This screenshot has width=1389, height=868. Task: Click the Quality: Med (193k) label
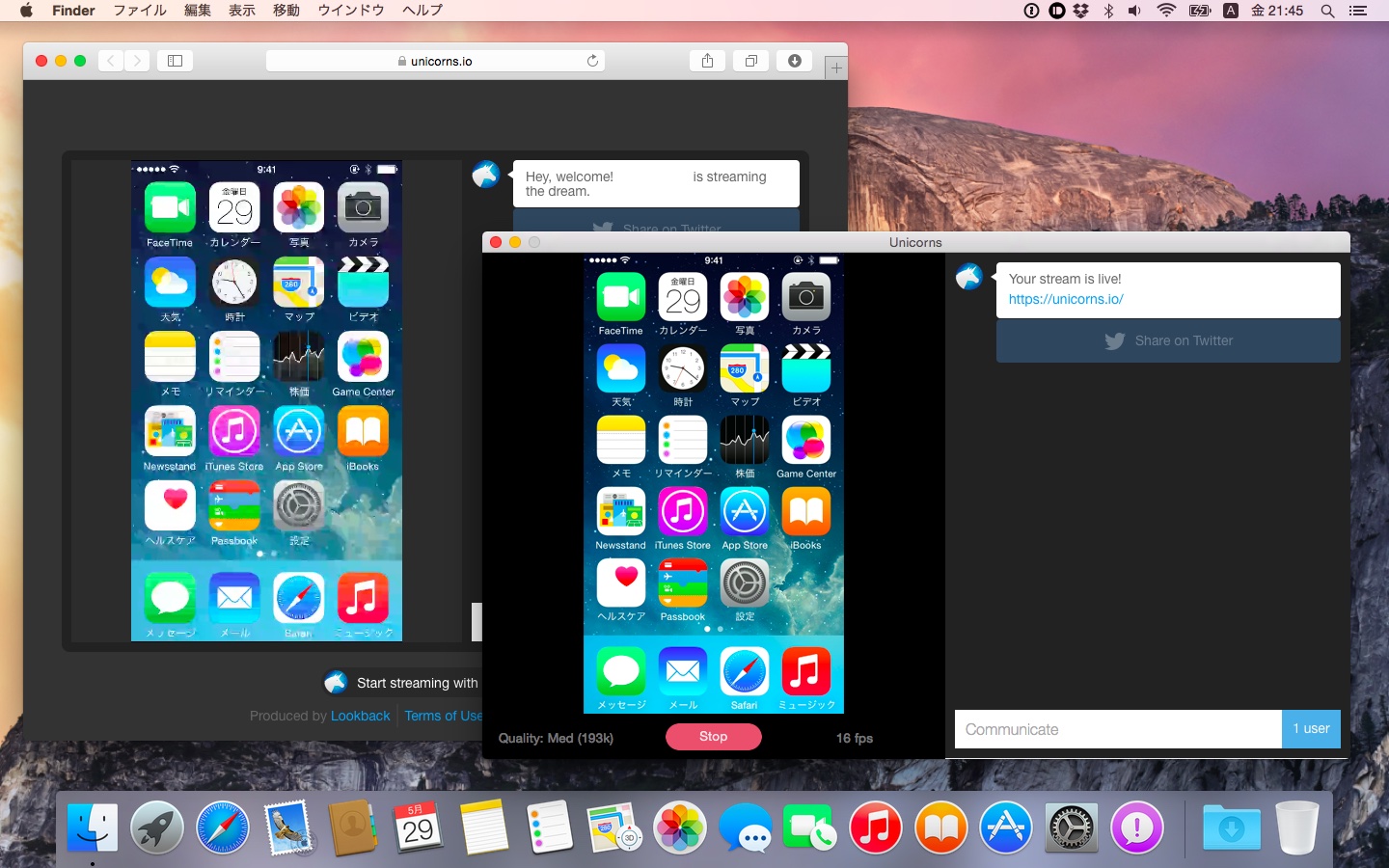556,738
